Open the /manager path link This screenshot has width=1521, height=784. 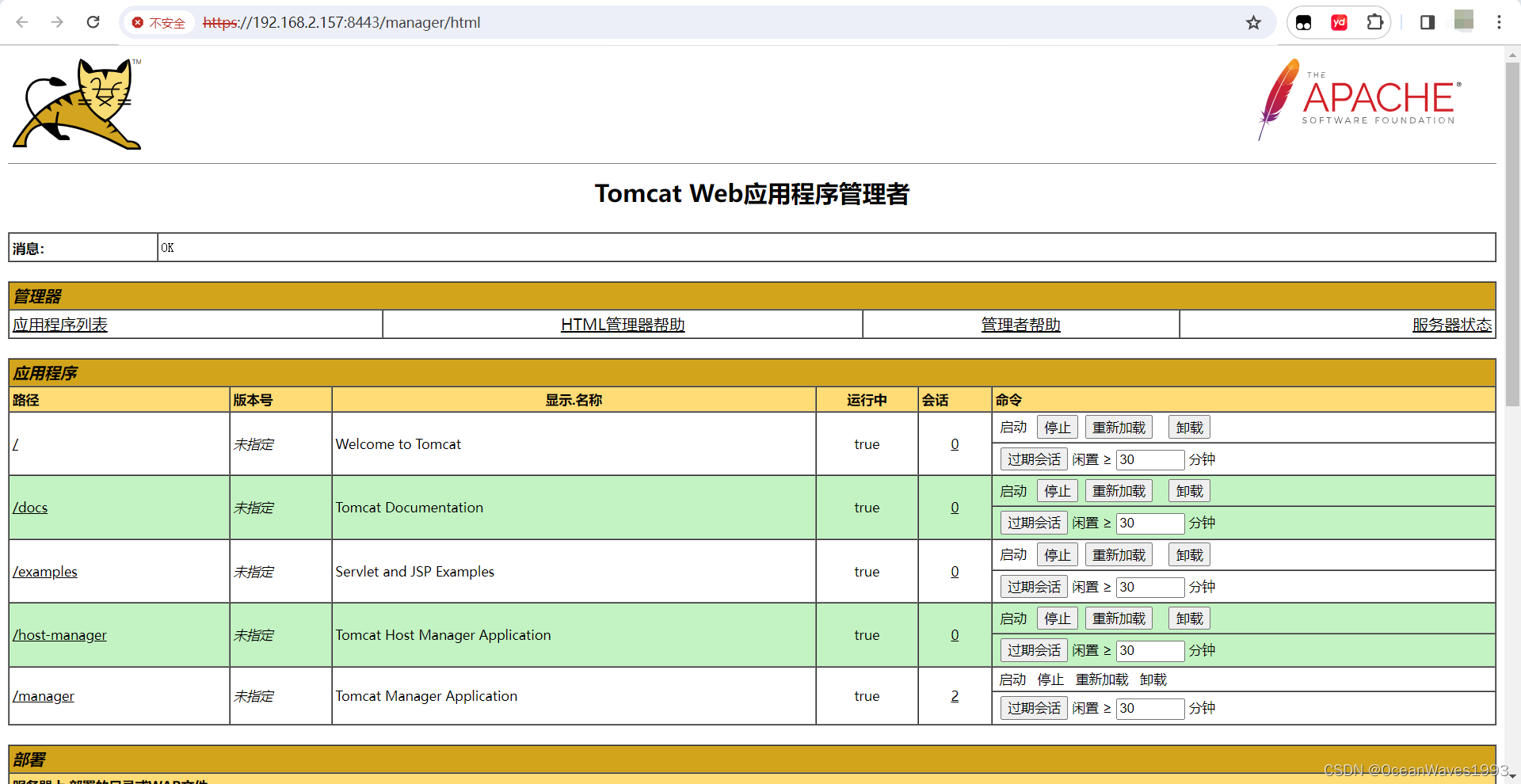point(44,696)
